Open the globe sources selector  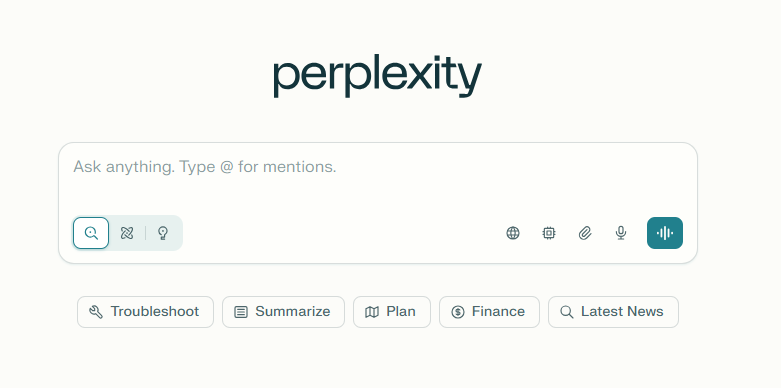pos(513,233)
